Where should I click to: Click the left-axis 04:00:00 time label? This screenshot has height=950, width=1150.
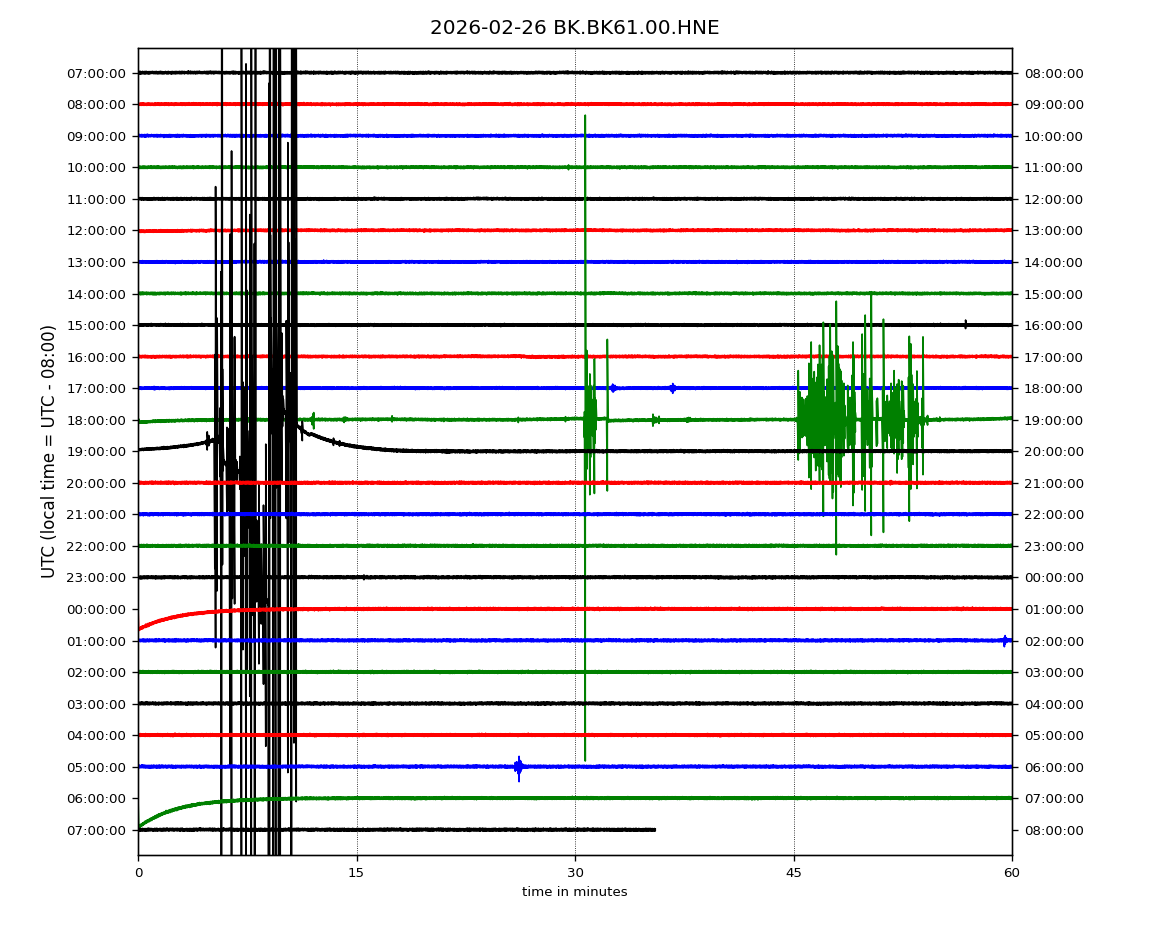pyautogui.click(x=98, y=735)
